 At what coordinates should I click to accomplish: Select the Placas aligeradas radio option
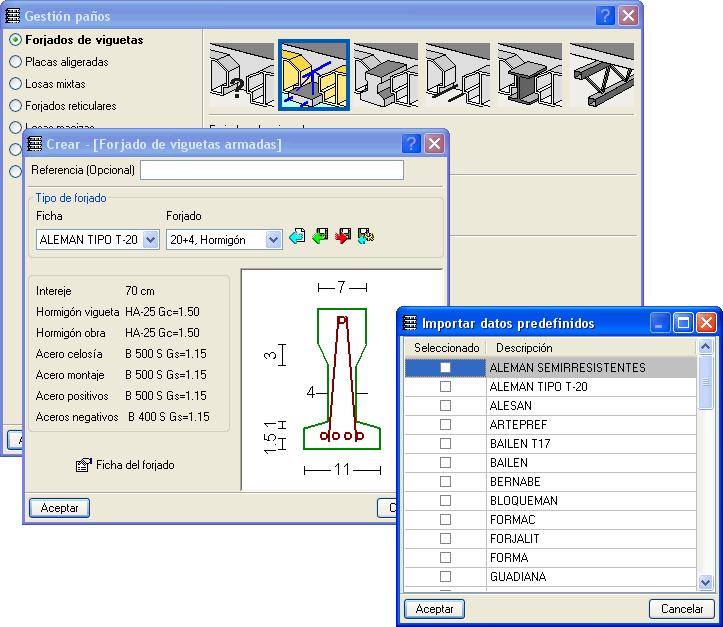tap(16, 62)
